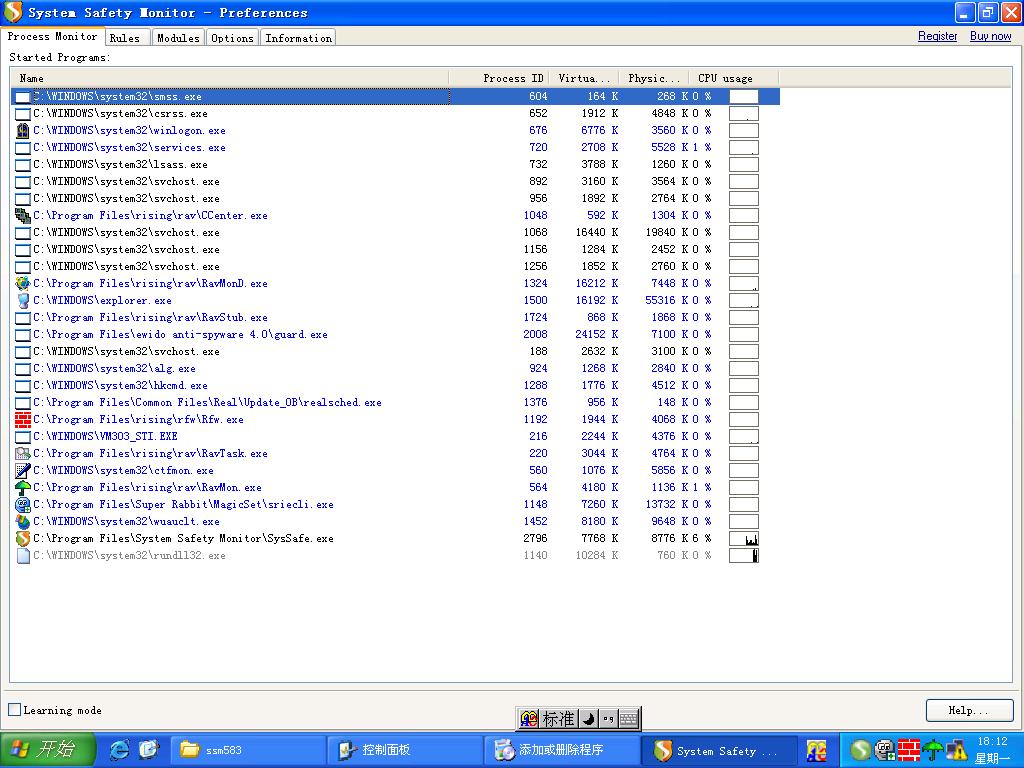
Task: Click the CCenter.exe process icon
Action: [x=23, y=215]
